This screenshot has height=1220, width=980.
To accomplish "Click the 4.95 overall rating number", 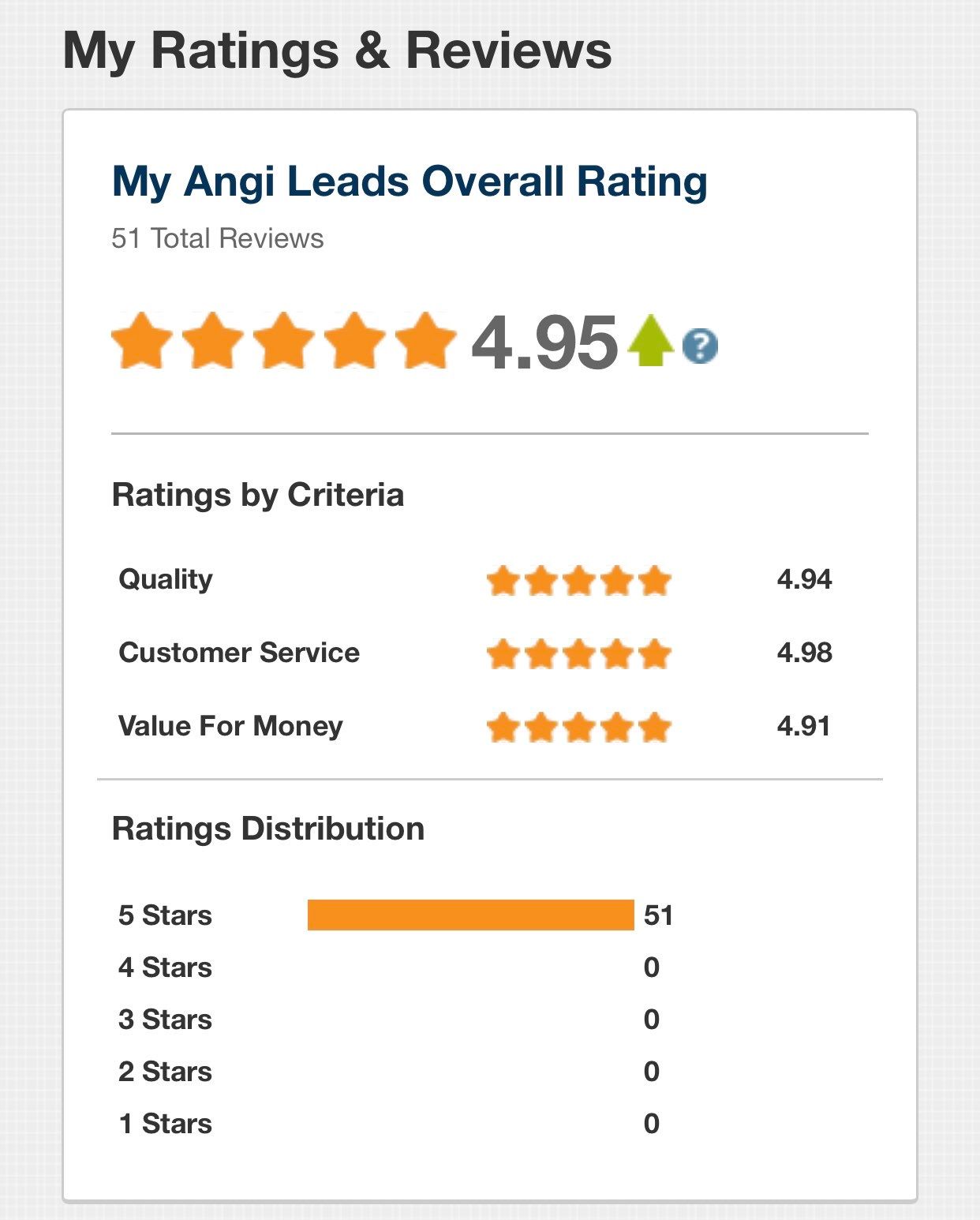I will coord(544,342).
